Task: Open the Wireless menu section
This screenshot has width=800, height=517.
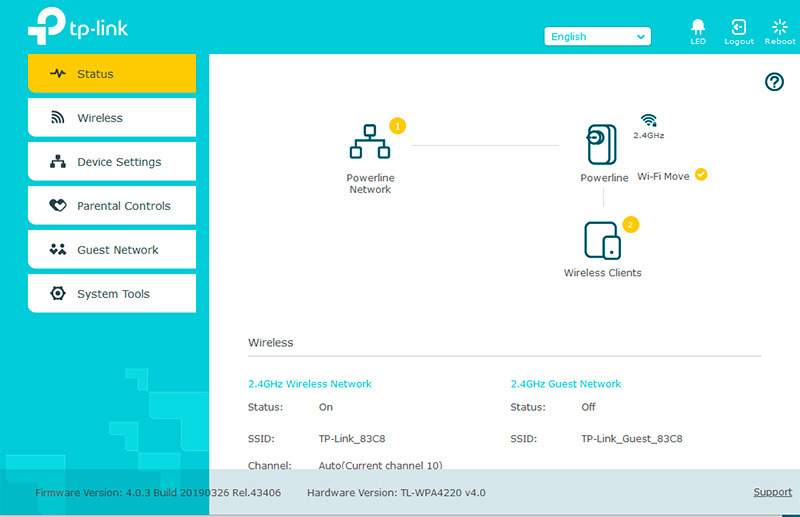Action: (x=112, y=118)
